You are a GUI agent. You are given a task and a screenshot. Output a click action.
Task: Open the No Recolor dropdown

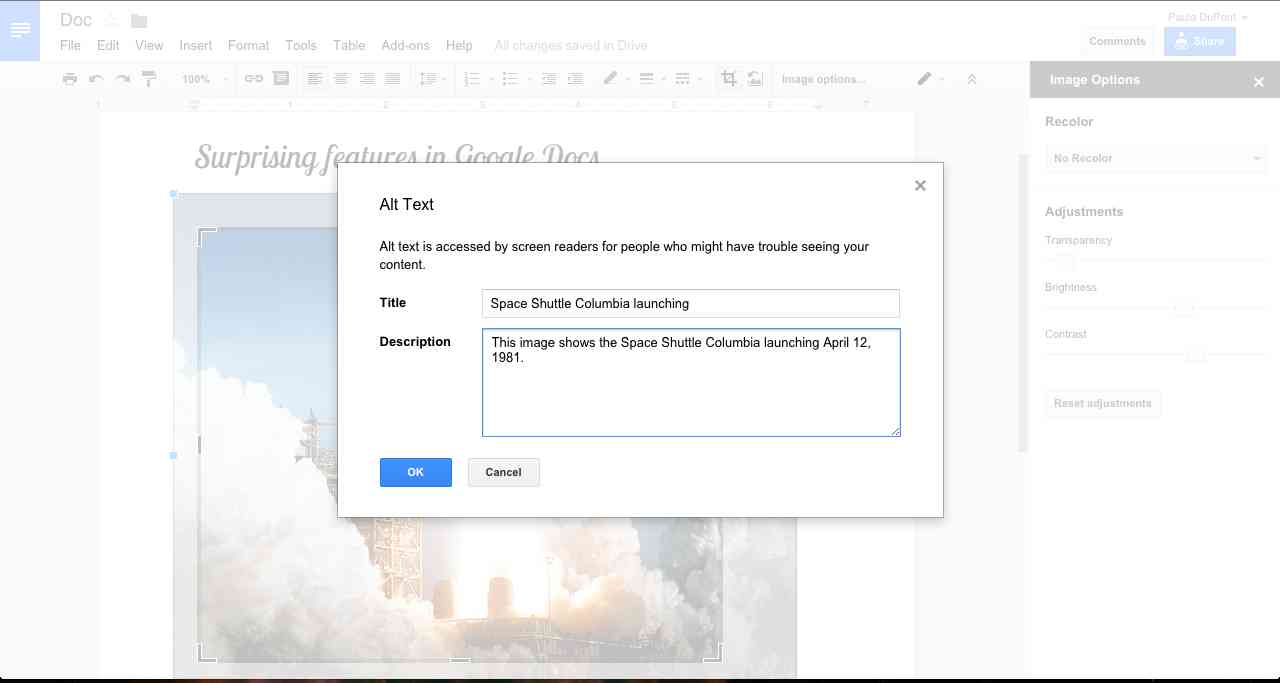[x=1155, y=157]
